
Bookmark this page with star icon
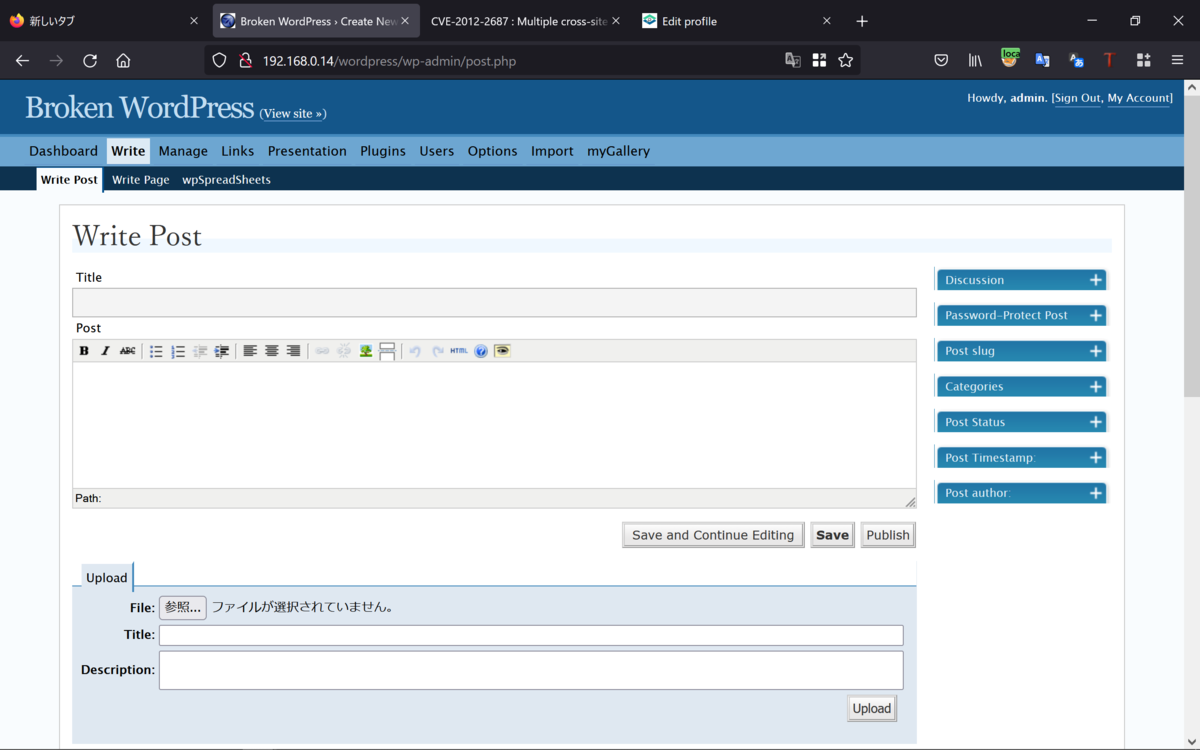pos(846,61)
